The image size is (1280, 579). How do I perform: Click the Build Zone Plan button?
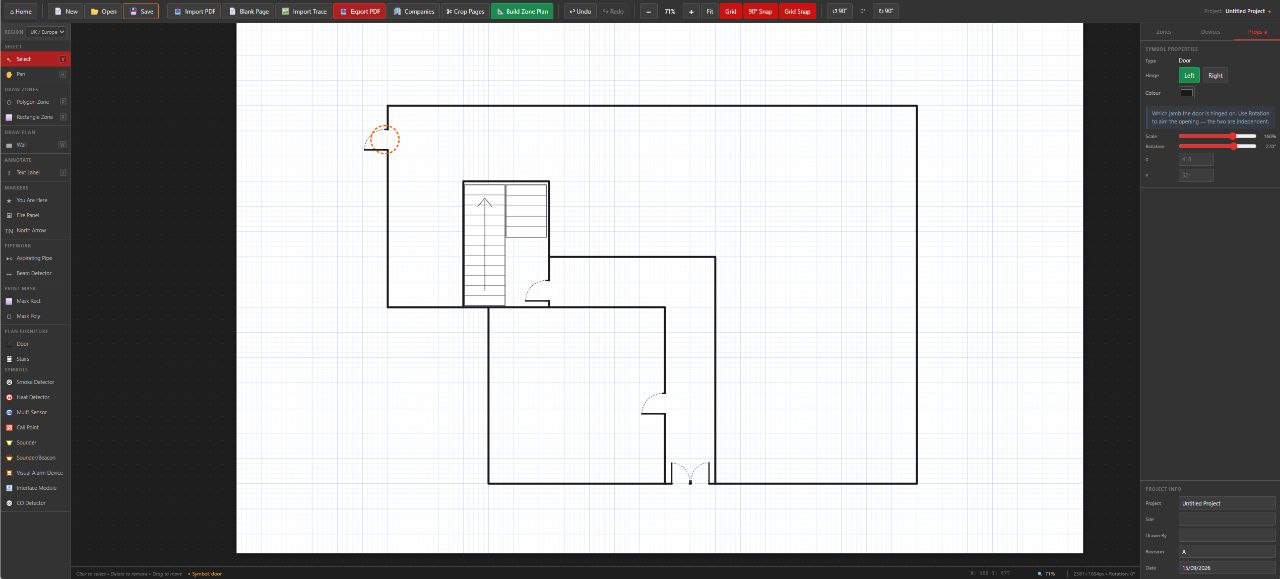pyautogui.click(x=522, y=11)
